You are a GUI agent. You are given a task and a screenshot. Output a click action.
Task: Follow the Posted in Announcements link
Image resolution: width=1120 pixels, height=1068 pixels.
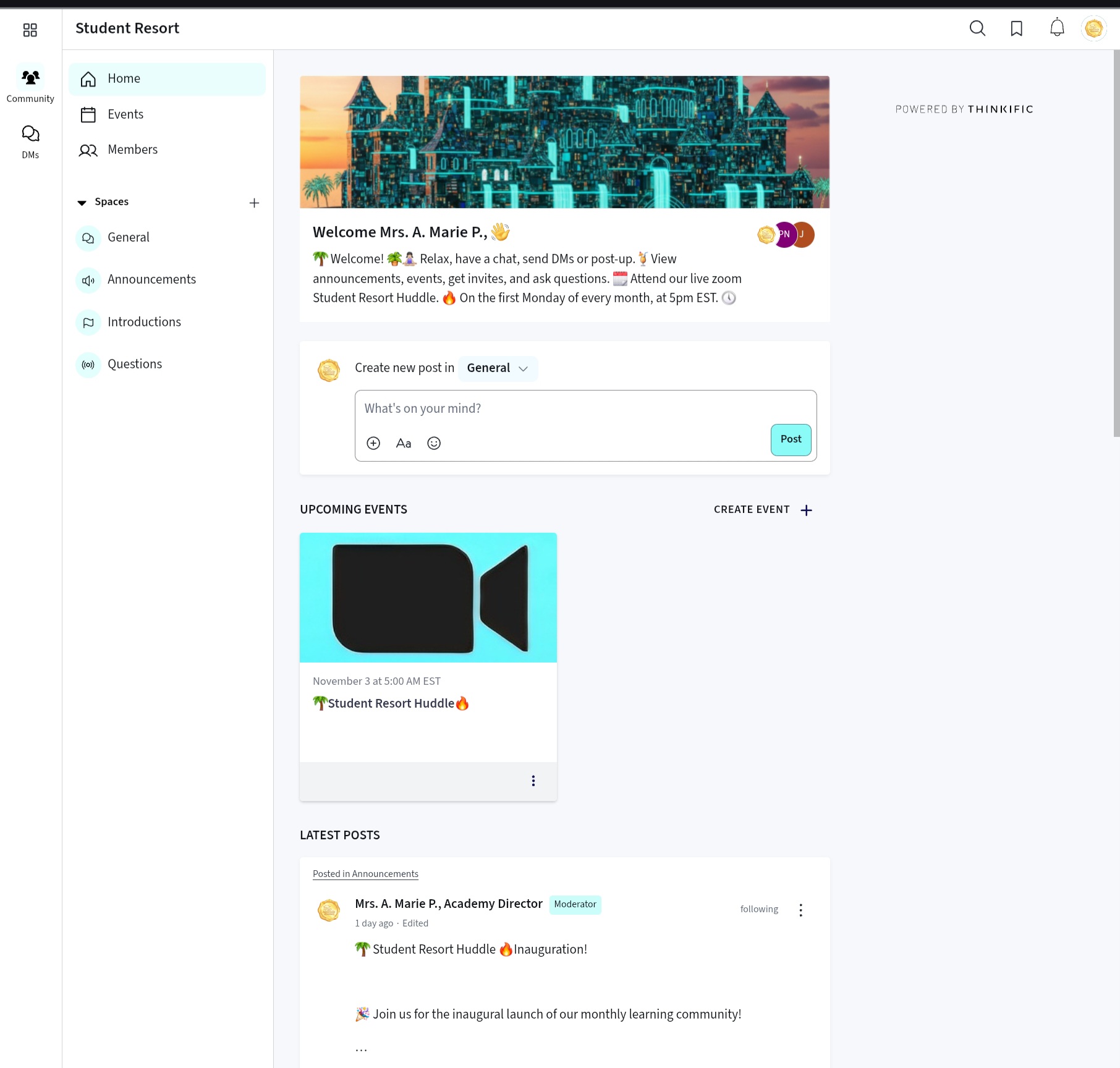click(365, 874)
